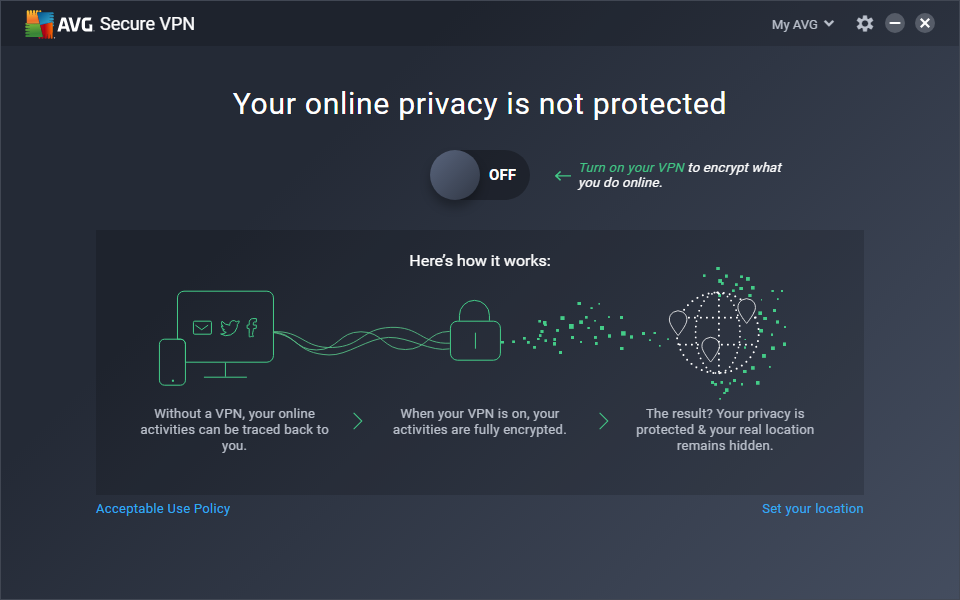This screenshot has width=960, height=600.
Task: Click the Set your location link
Action: (x=812, y=508)
